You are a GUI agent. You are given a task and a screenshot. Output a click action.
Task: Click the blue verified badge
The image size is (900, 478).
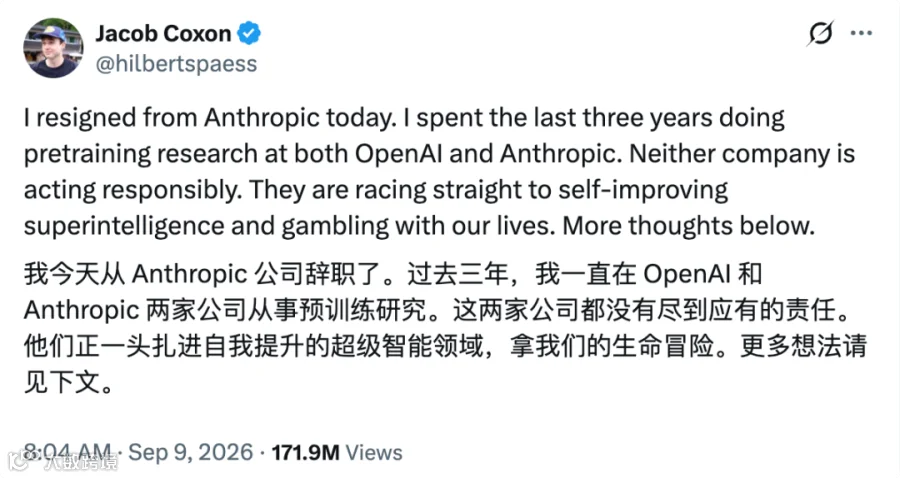tap(249, 33)
